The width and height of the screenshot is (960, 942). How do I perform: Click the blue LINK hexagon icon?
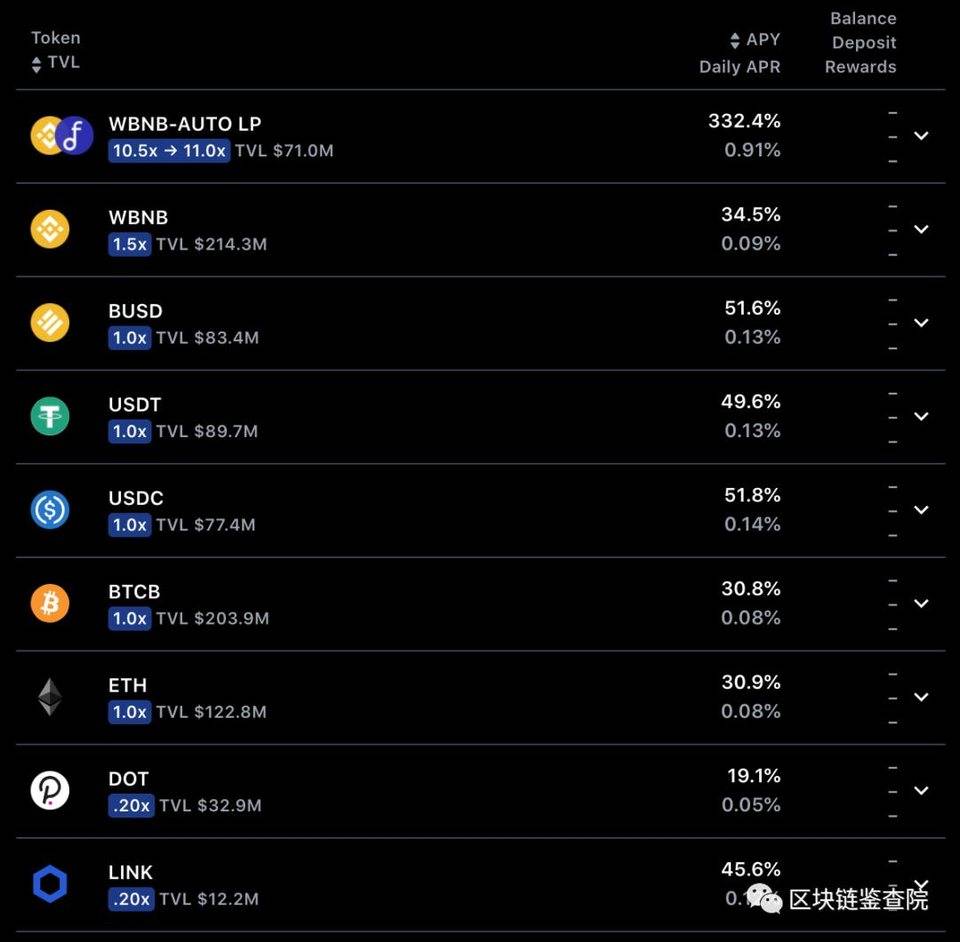[50, 884]
